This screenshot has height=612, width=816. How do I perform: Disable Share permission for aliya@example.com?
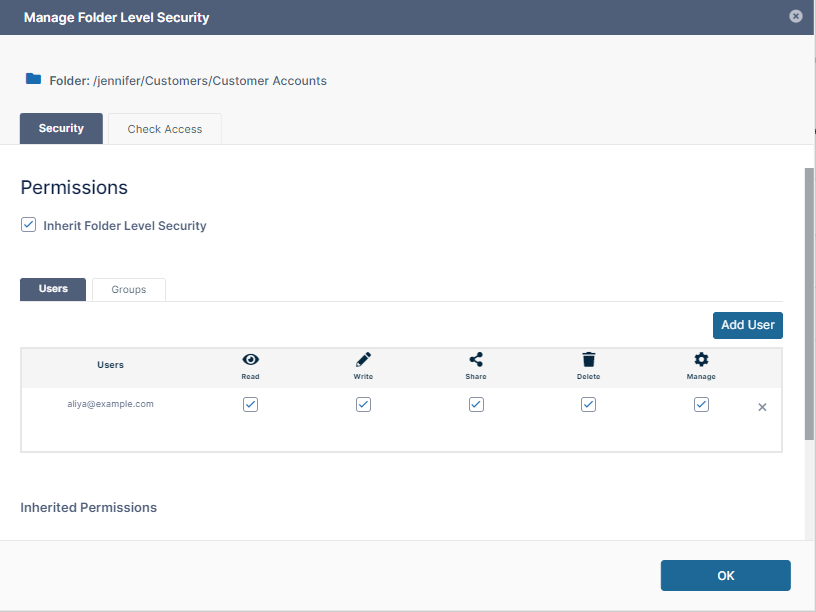(476, 405)
